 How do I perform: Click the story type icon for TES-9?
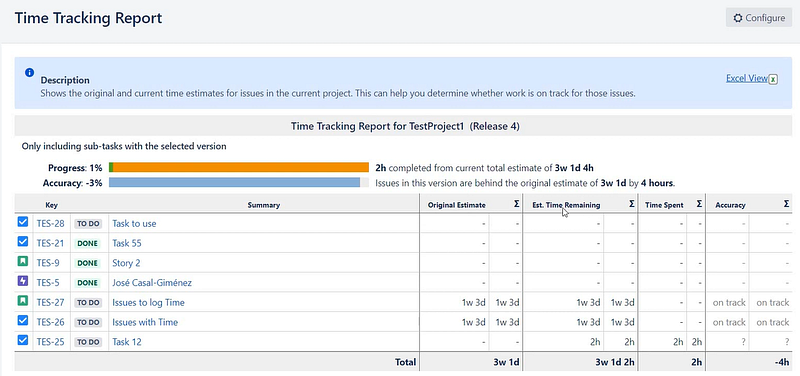pyautogui.click(x=23, y=261)
